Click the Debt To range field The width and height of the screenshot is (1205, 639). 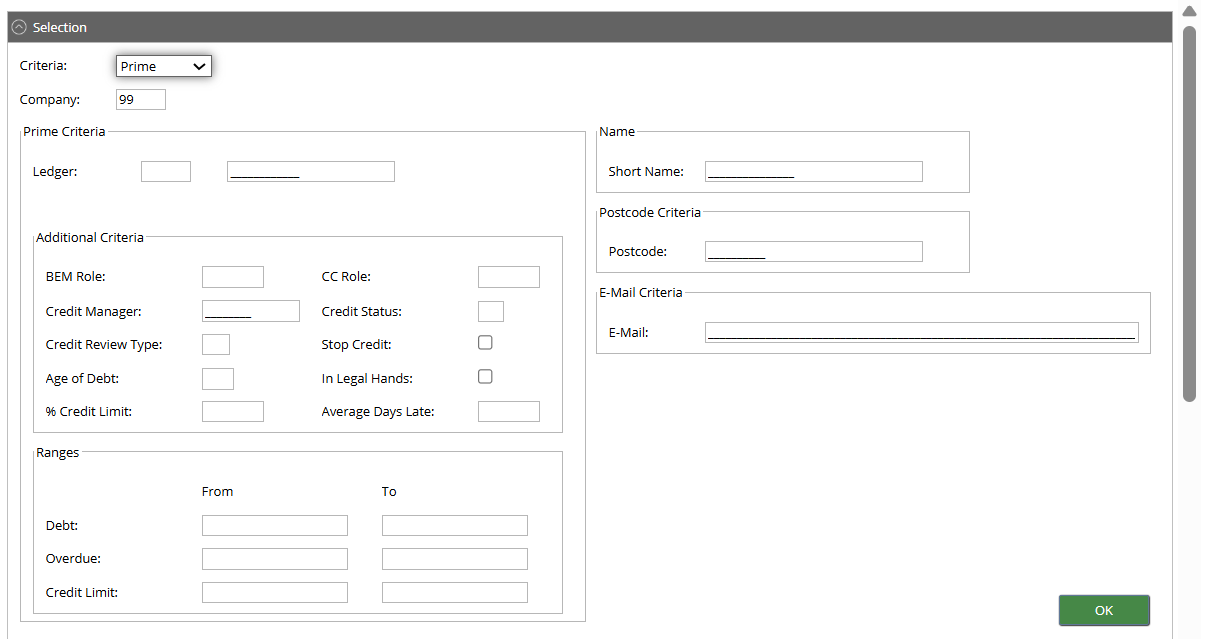click(455, 525)
